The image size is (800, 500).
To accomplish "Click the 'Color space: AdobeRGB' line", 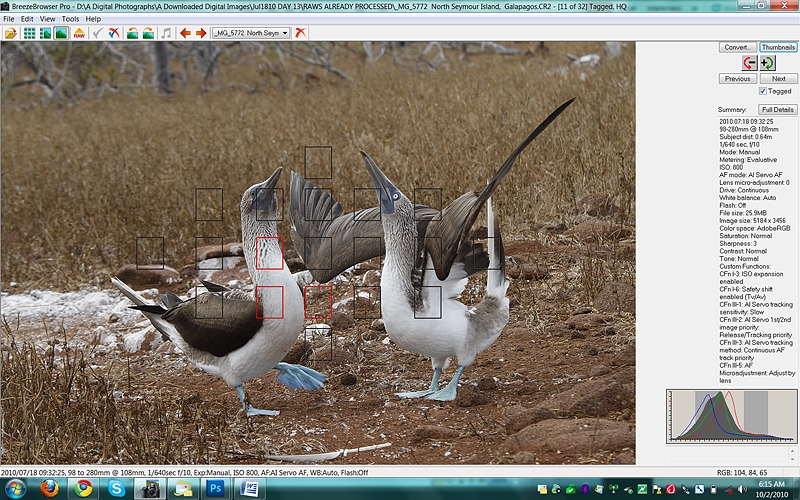I will click(753, 229).
